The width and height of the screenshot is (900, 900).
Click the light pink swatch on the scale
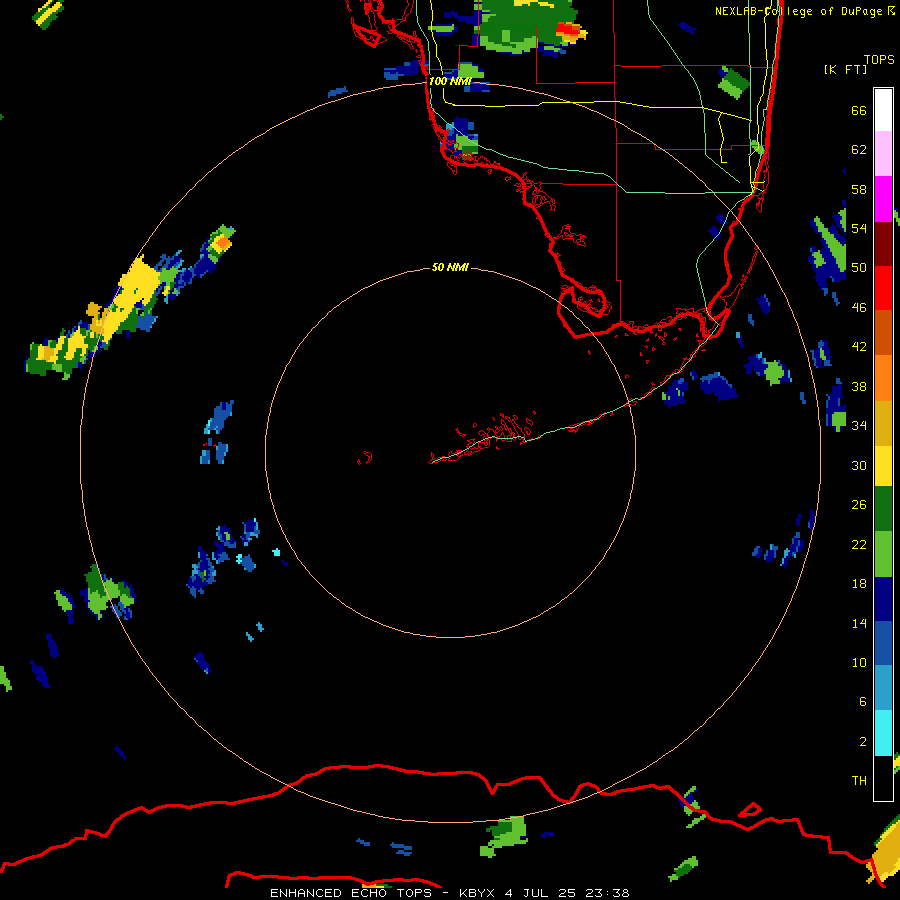(883, 153)
